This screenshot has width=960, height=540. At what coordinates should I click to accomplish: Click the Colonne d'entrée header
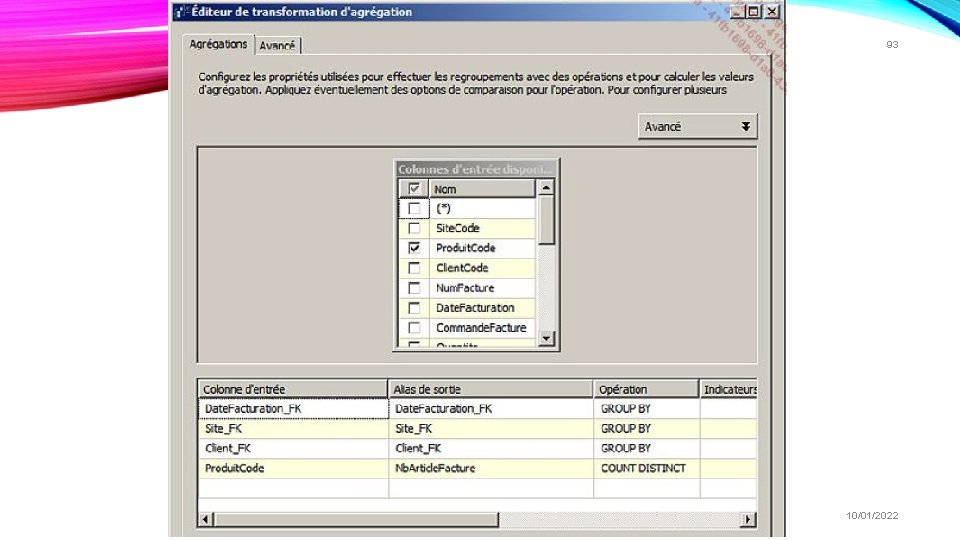(x=293, y=389)
